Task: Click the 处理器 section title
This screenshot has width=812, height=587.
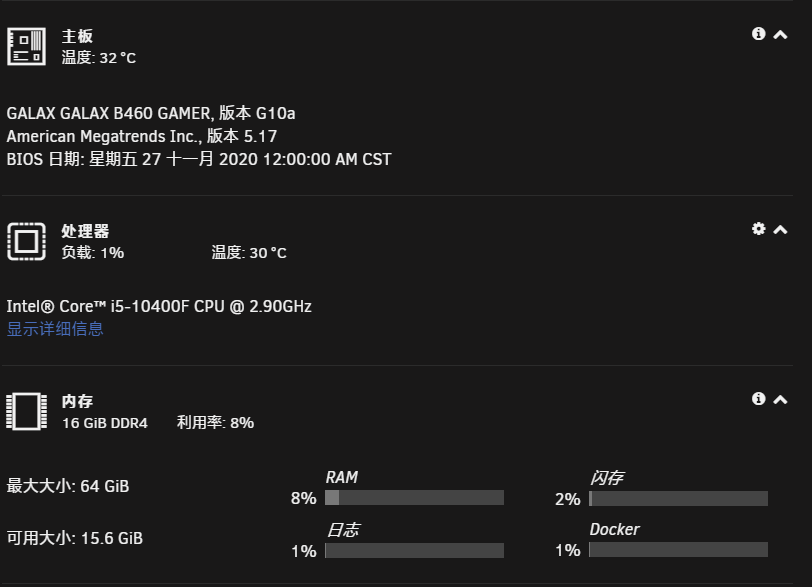Action: 85,231
